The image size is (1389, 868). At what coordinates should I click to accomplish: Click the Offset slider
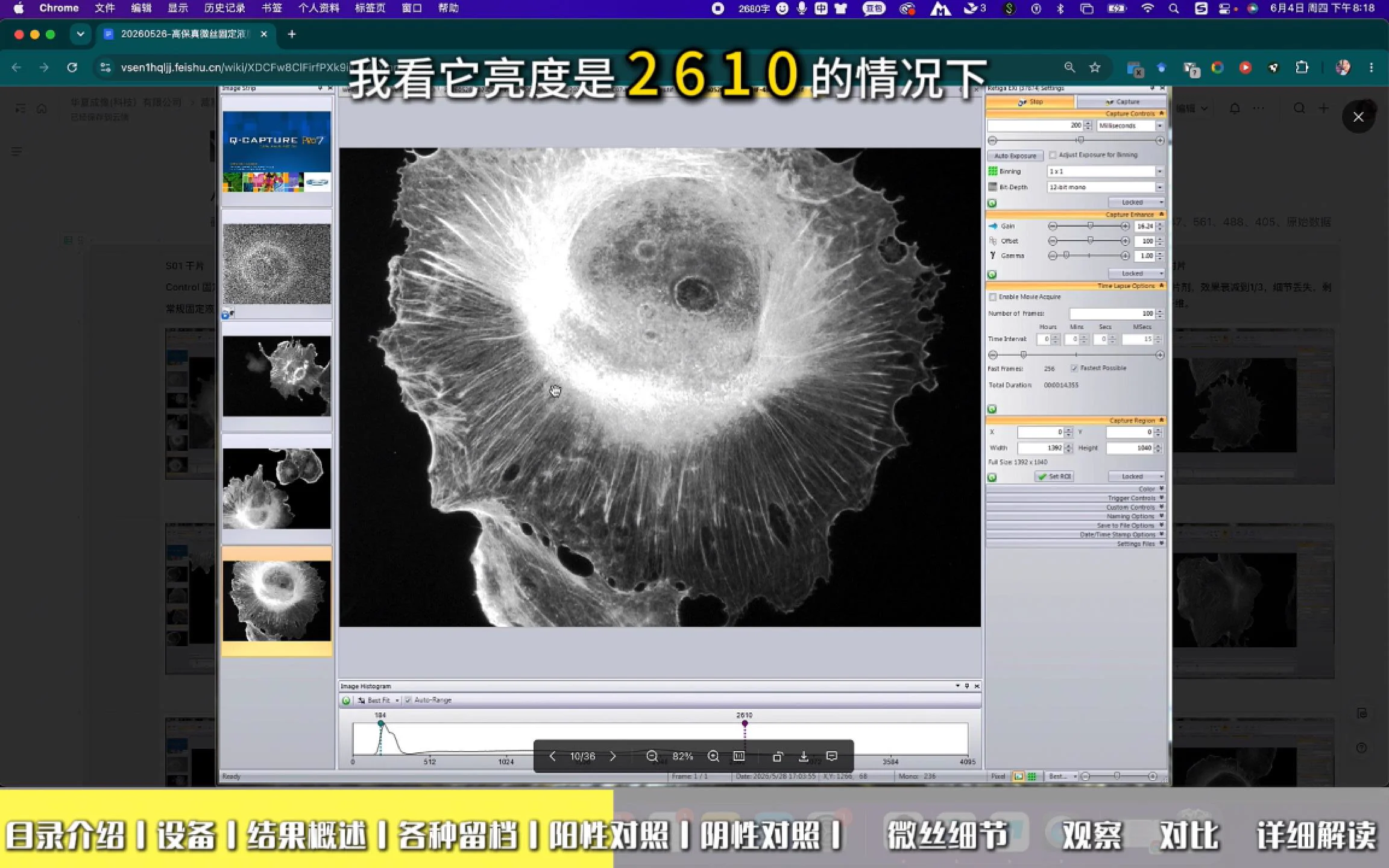[x=1089, y=241]
